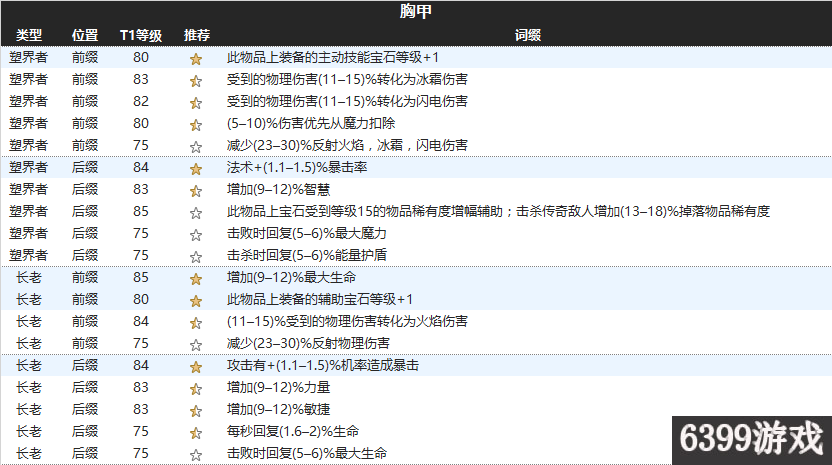The image size is (832, 465).
Task: Click star in 增加力量 row
Action: tap(196, 389)
